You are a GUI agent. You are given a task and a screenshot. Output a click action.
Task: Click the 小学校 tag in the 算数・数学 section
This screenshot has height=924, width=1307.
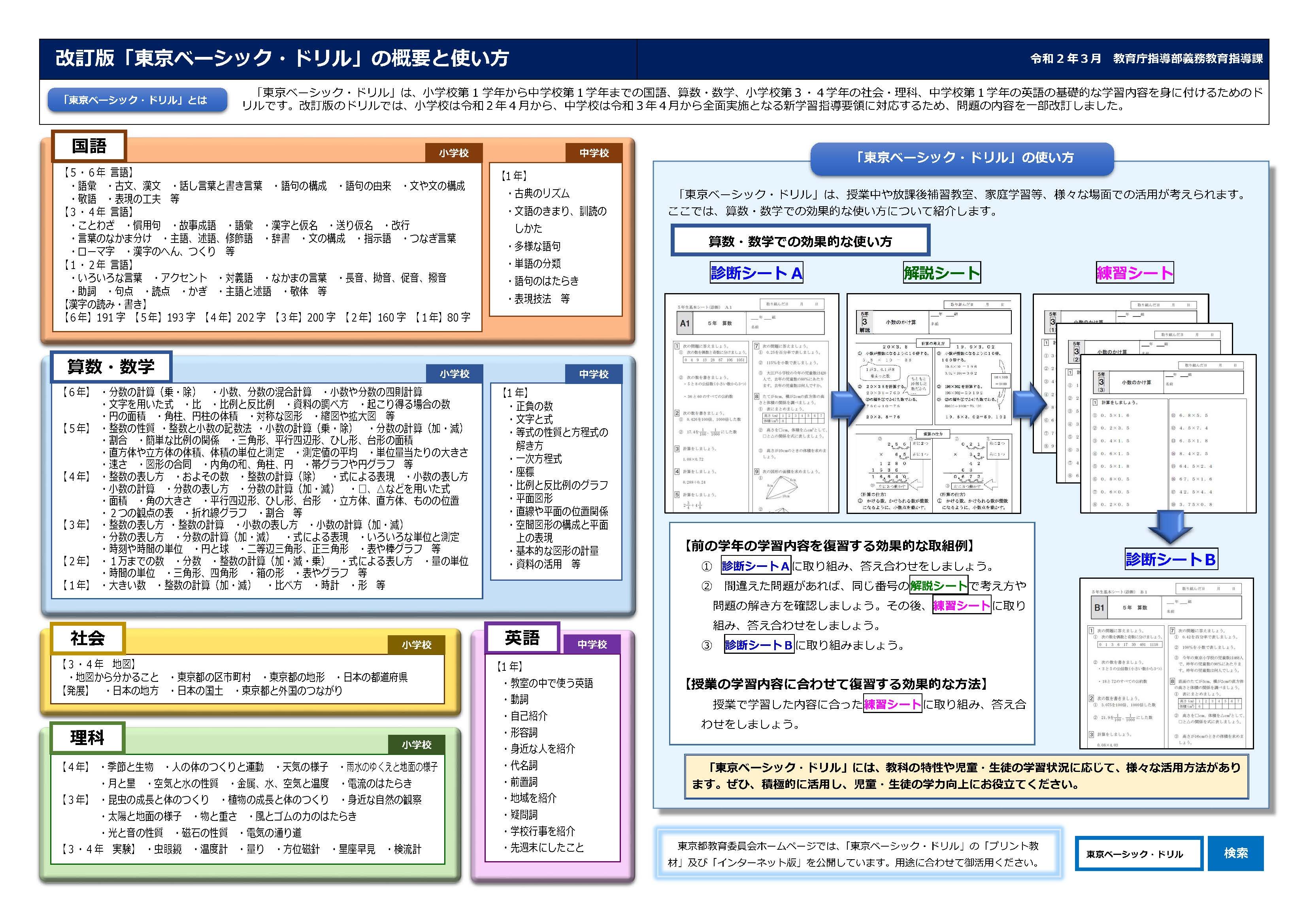click(x=454, y=374)
